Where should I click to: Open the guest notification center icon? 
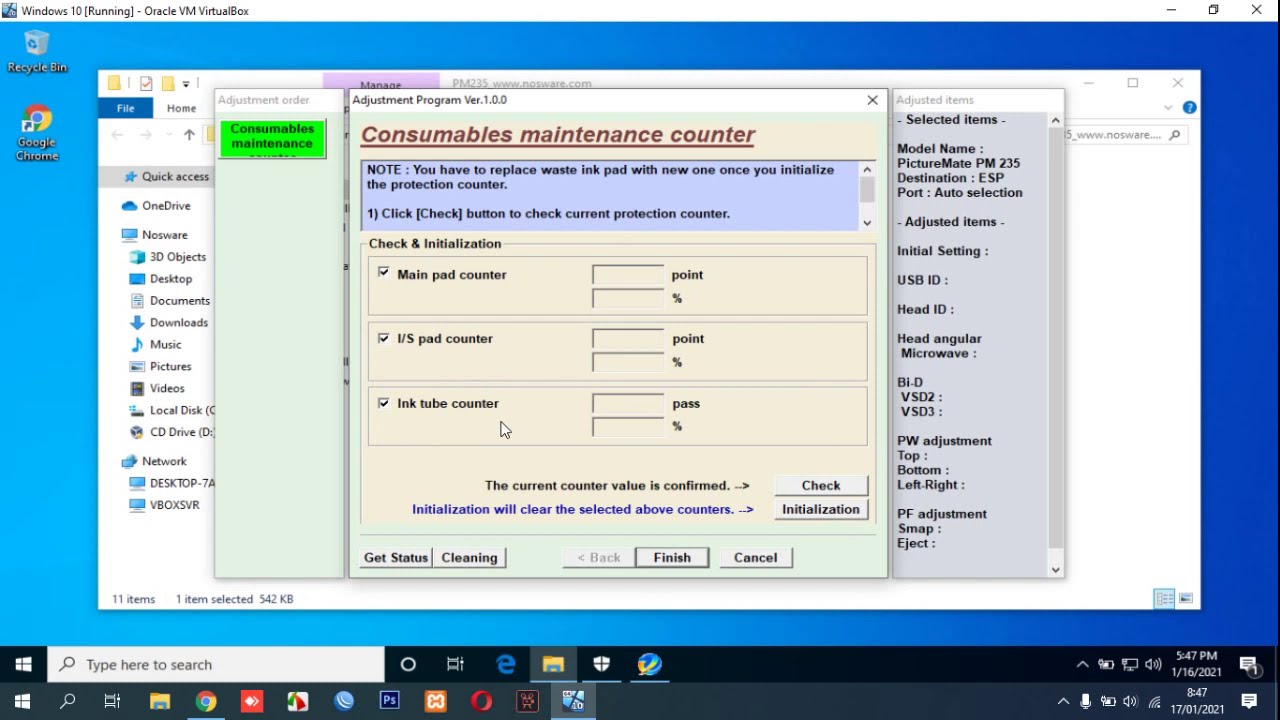point(1249,664)
